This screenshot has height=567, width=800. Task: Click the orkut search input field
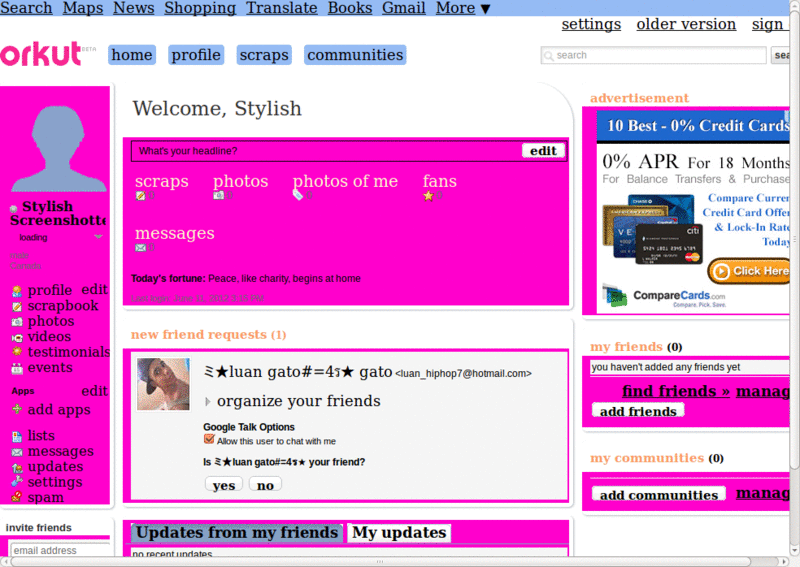click(x=654, y=55)
